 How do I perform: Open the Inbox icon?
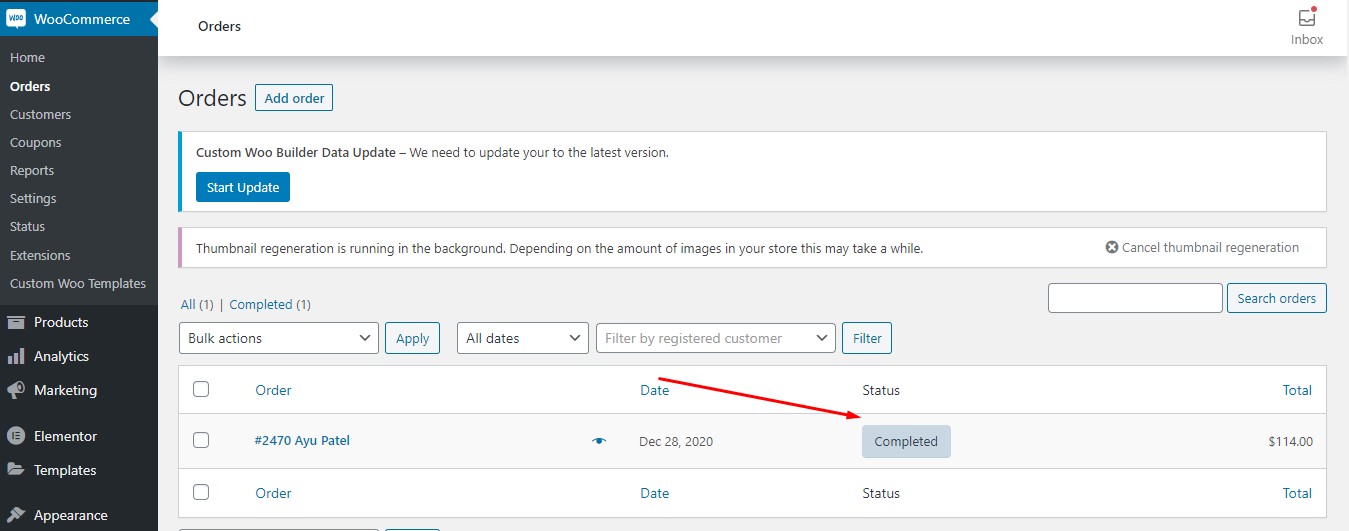coord(1306,17)
